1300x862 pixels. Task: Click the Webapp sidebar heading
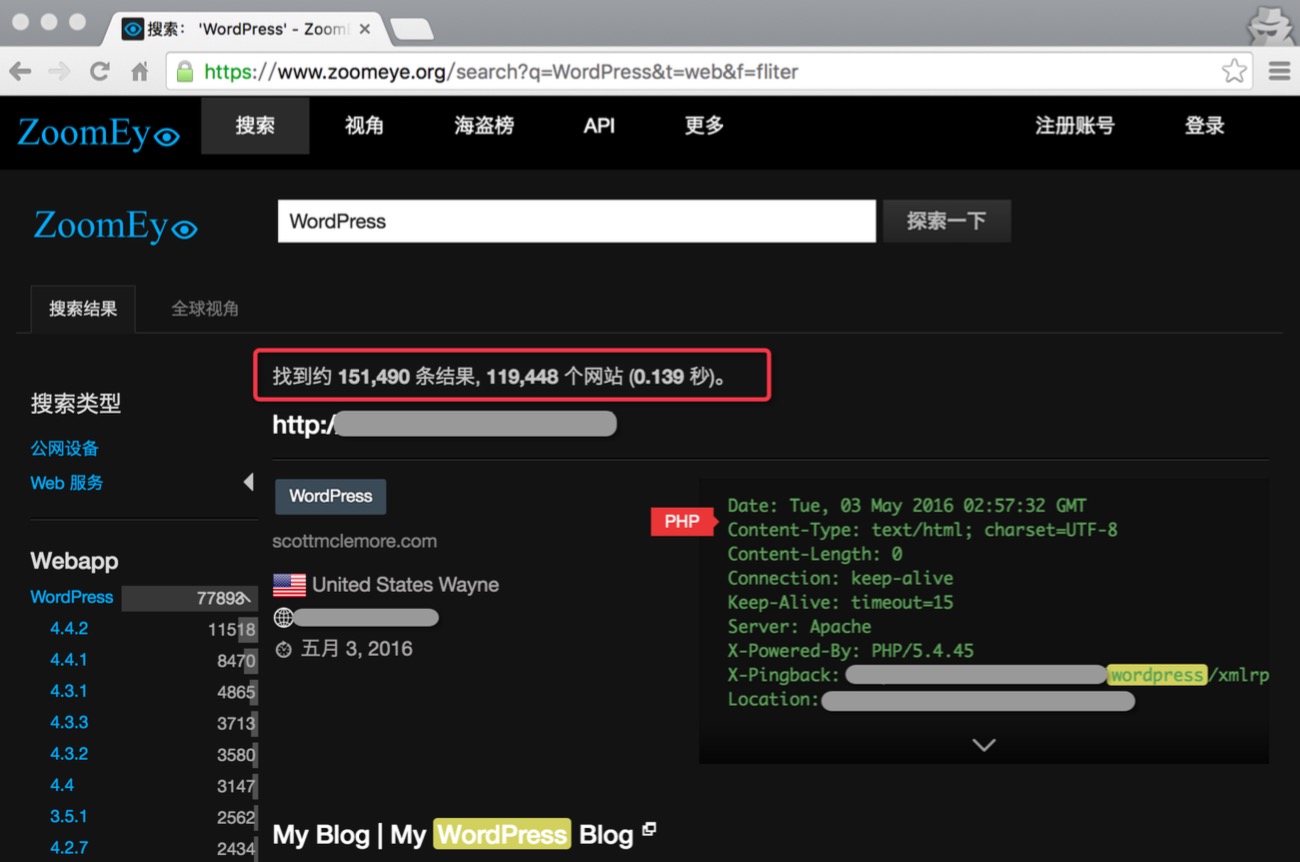coord(75,561)
